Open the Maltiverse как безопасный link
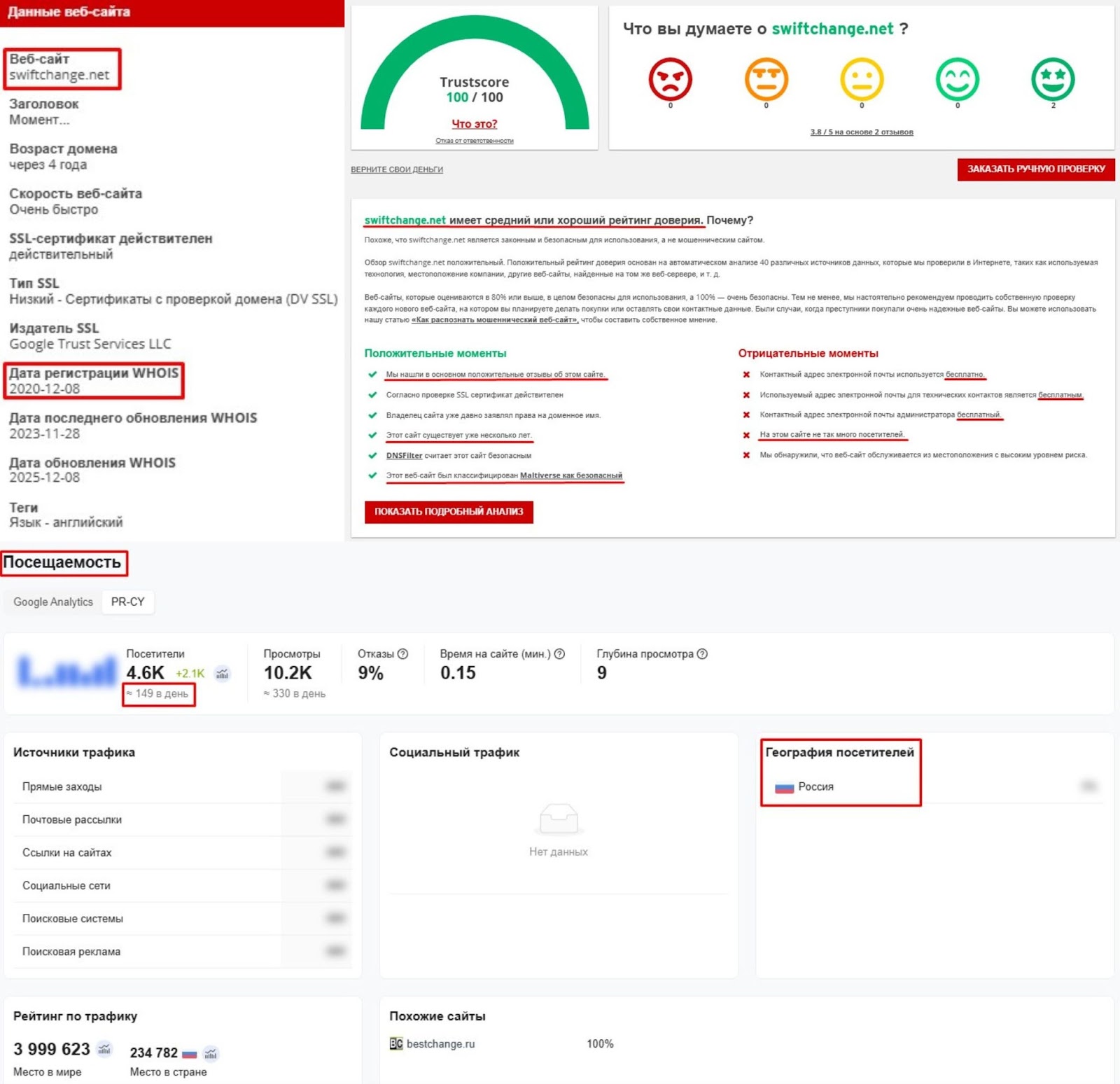Screen dimensions: 1120x1084 (571, 475)
